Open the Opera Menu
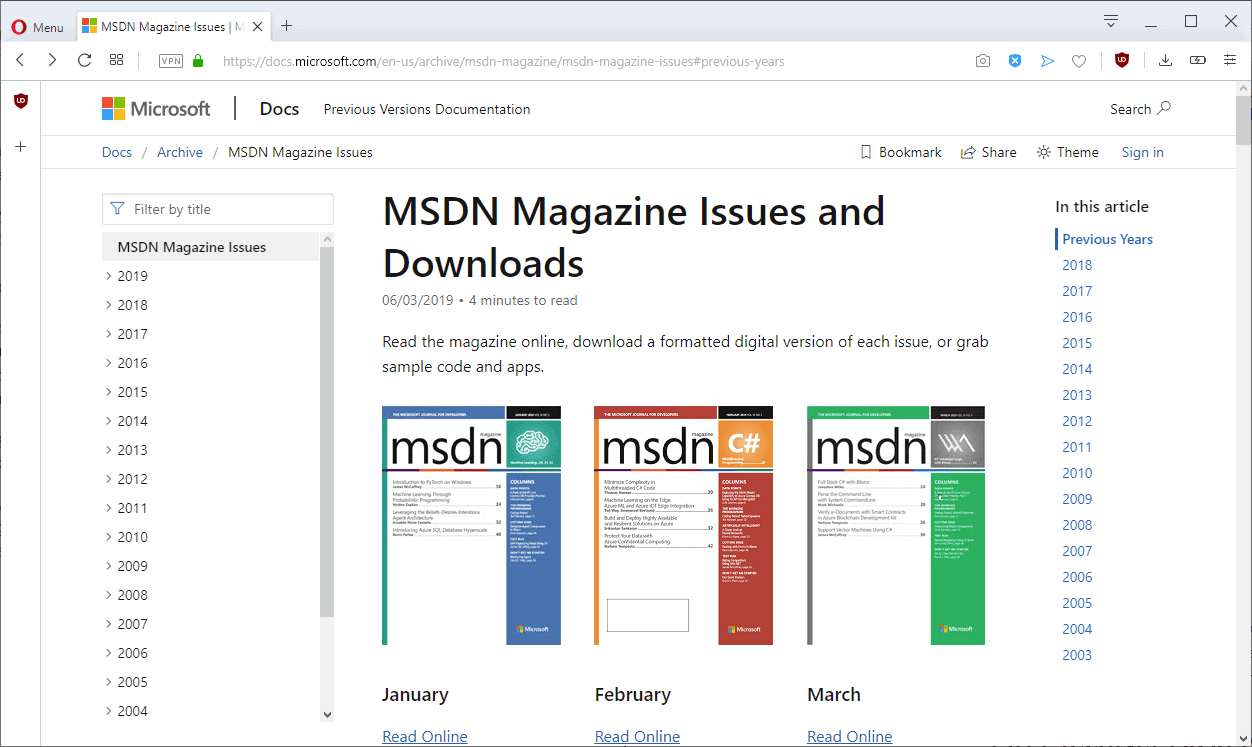Viewport: 1252px width, 747px height. pos(37,27)
